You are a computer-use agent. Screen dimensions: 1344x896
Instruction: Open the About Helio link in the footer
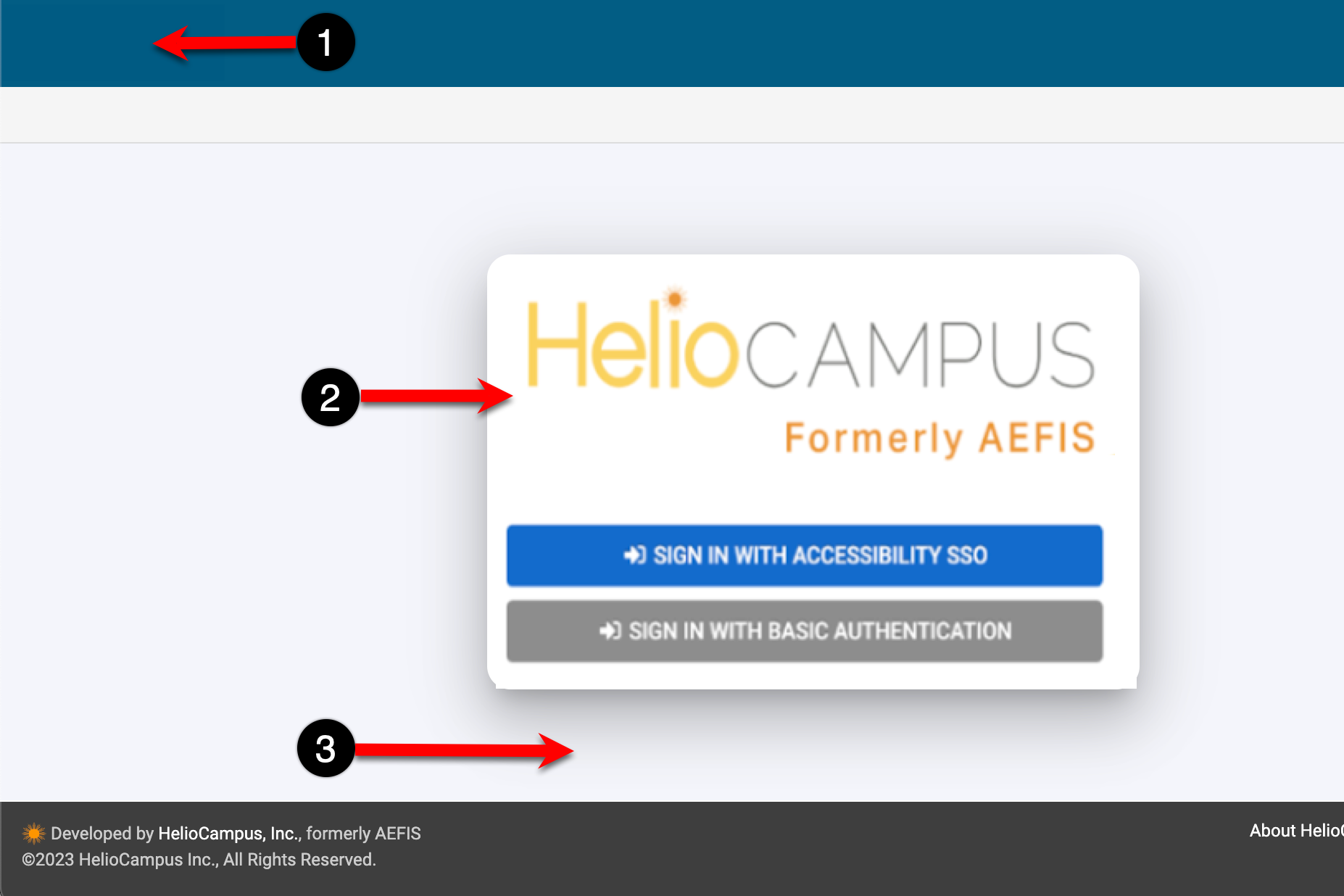[x=1295, y=831]
